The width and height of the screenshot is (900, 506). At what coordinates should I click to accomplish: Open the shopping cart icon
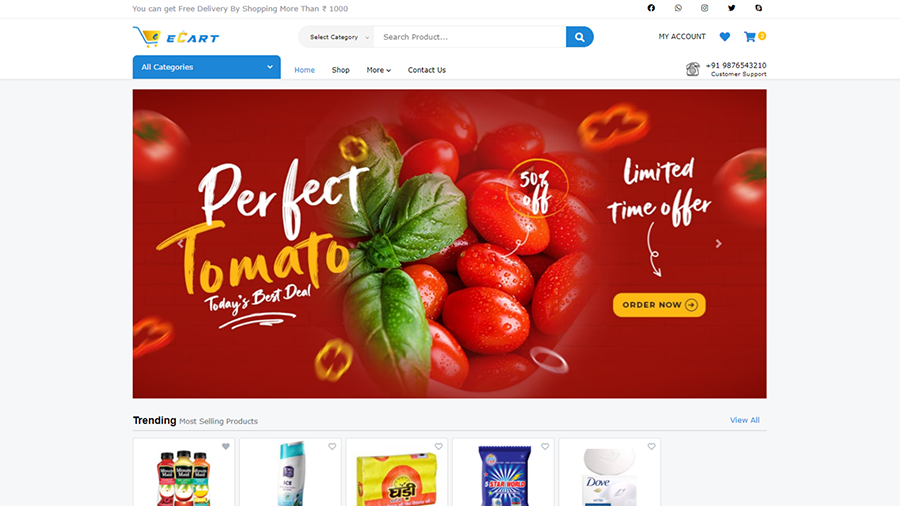750,37
